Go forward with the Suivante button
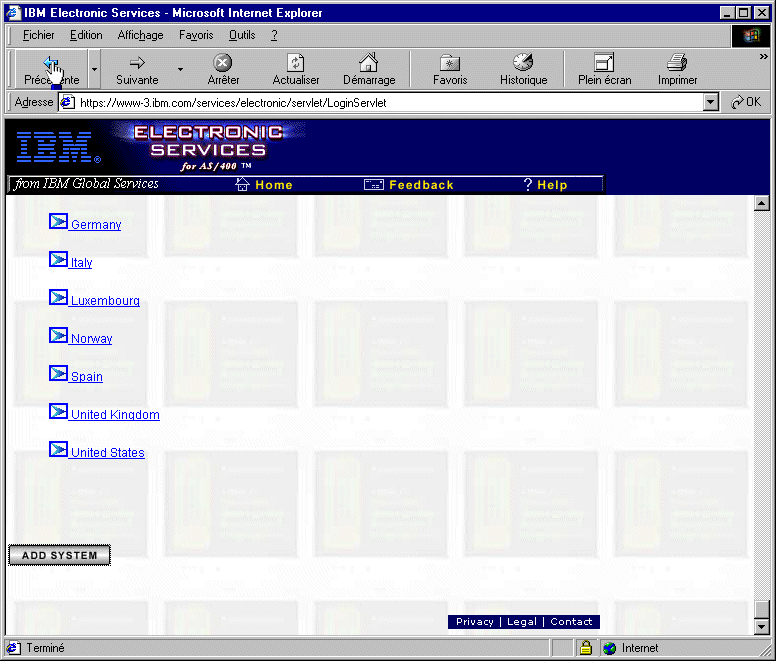This screenshot has height=661, width=776. point(137,69)
